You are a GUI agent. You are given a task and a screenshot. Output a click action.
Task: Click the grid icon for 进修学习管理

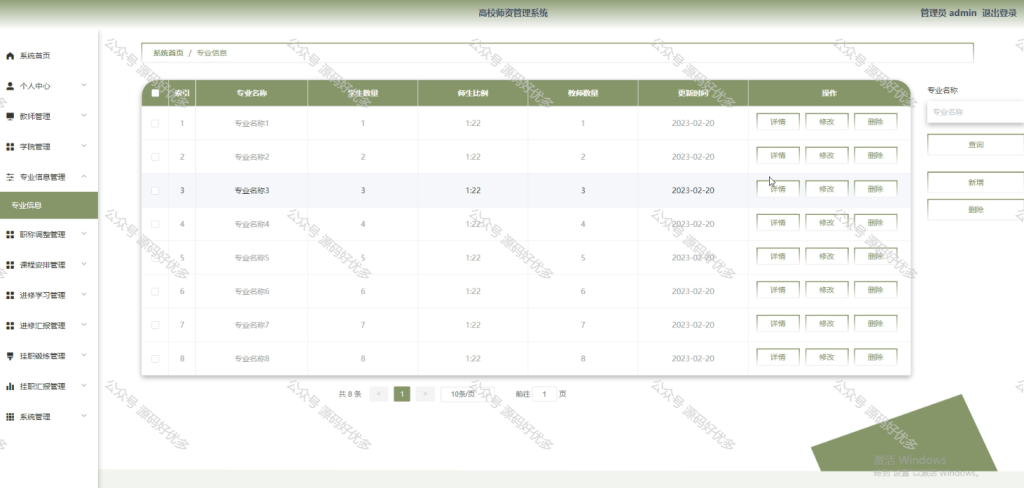(10, 295)
